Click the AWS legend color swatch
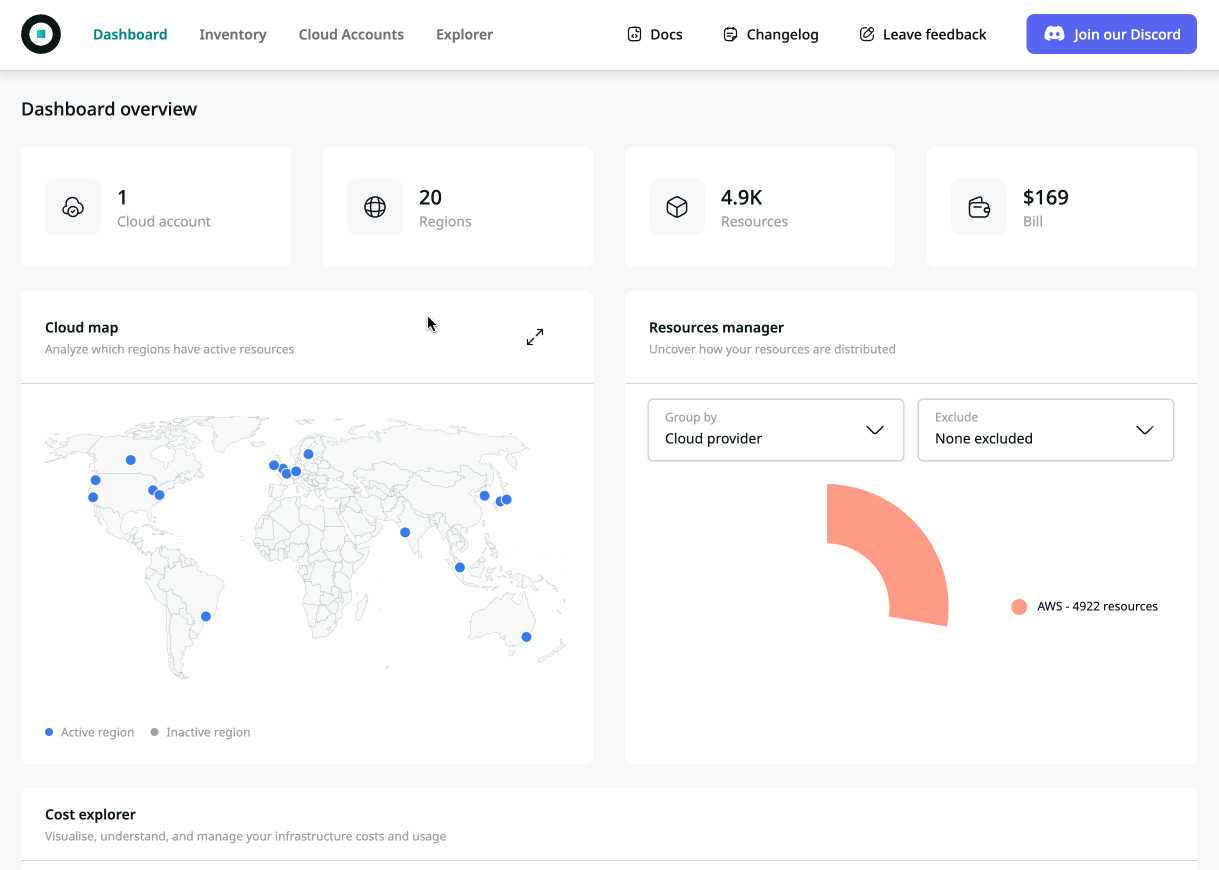This screenshot has width=1219, height=870. pyautogui.click(x=1019, y=607)
